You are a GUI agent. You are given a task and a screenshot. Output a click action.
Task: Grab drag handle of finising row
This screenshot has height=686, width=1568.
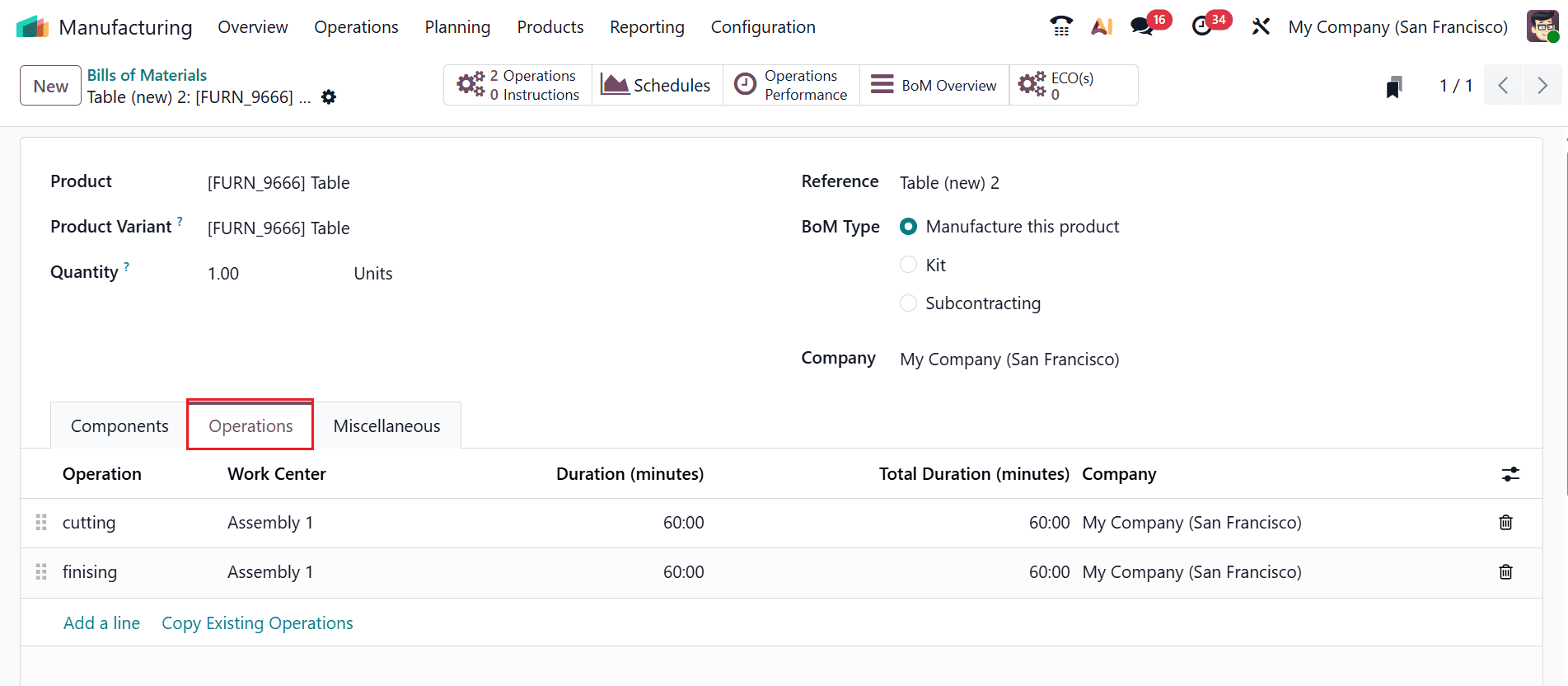41,572
